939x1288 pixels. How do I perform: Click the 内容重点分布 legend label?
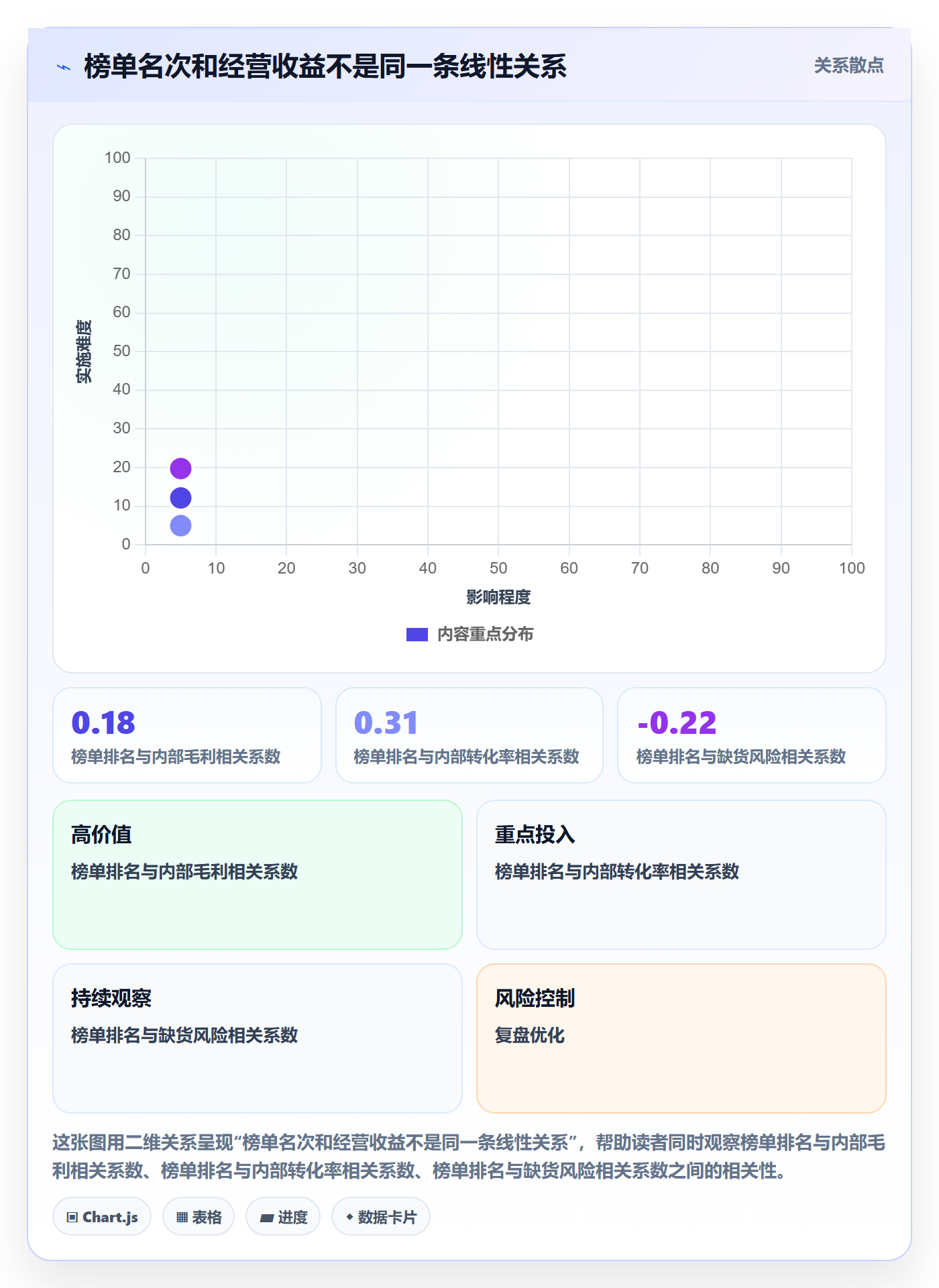click(x=485, y=634)
